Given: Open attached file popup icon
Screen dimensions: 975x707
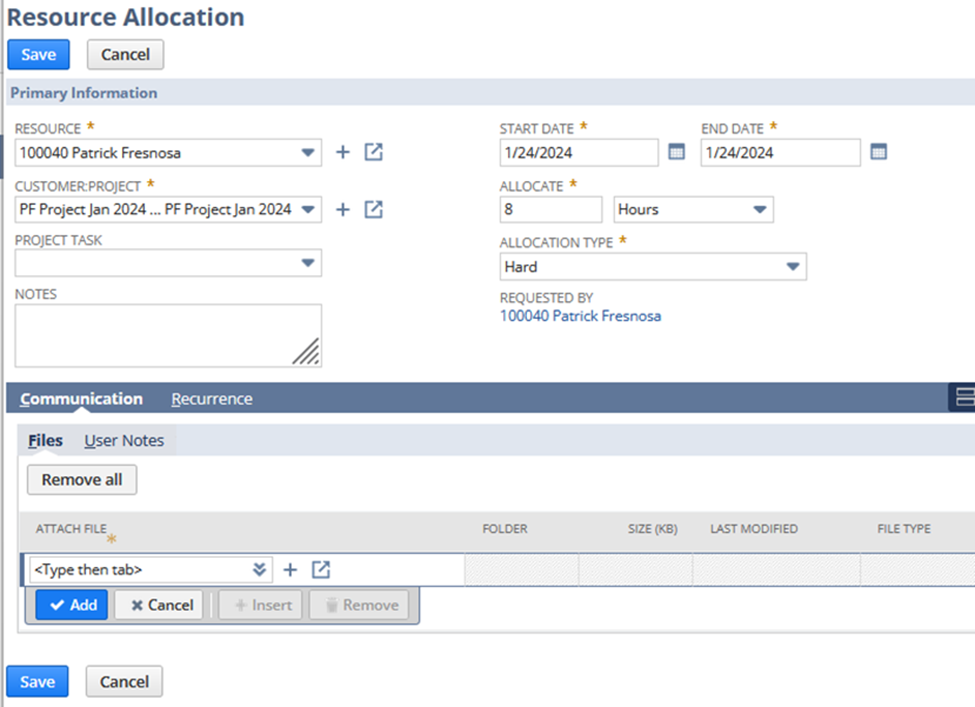Looking at the screenshot, I should coord(321,569).
